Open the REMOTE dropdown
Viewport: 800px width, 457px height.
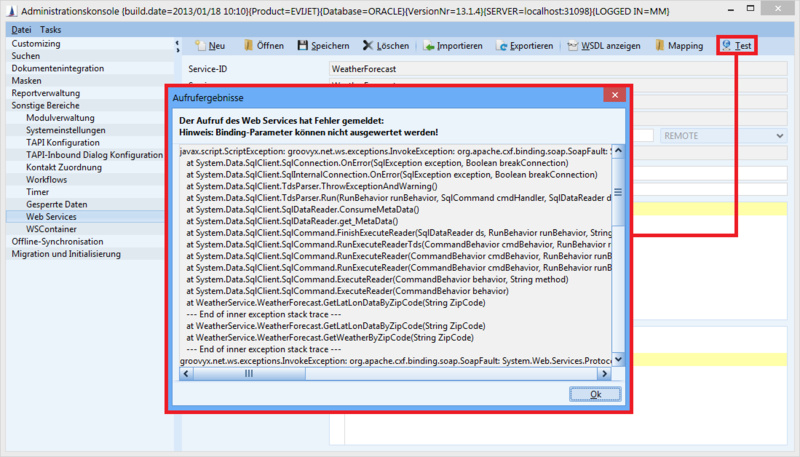coord(723,136)
